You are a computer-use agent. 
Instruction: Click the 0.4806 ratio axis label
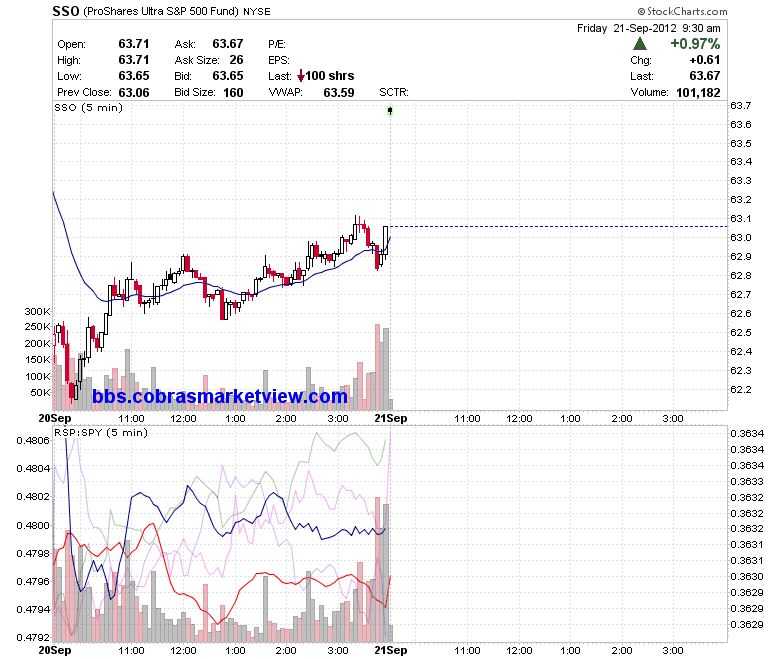point(33,440)
